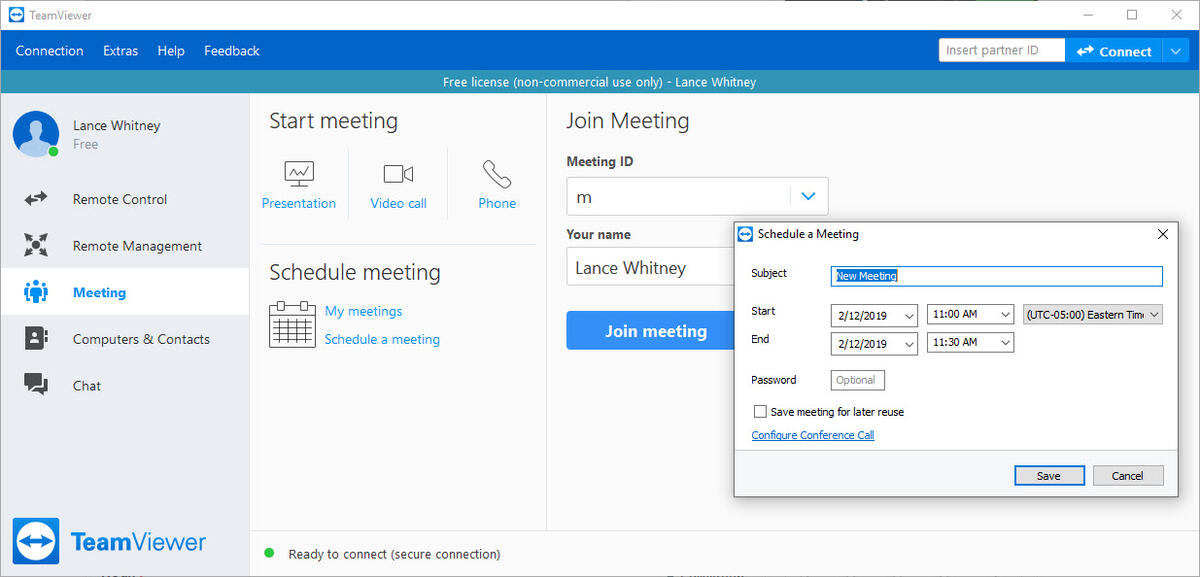This screenshot has width=1200, height=577.
Task: Click the Phone handset icon
Action: (x=497, y=174)
